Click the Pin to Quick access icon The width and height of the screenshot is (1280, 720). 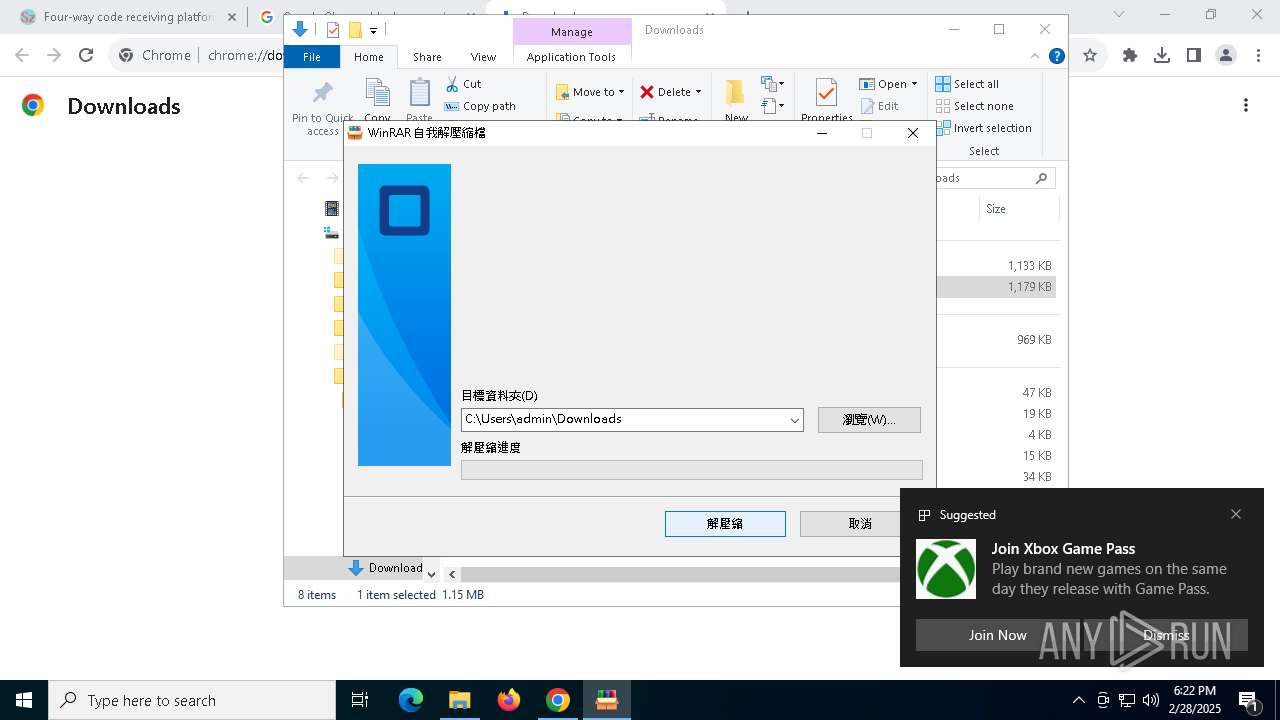click(322, 94)
